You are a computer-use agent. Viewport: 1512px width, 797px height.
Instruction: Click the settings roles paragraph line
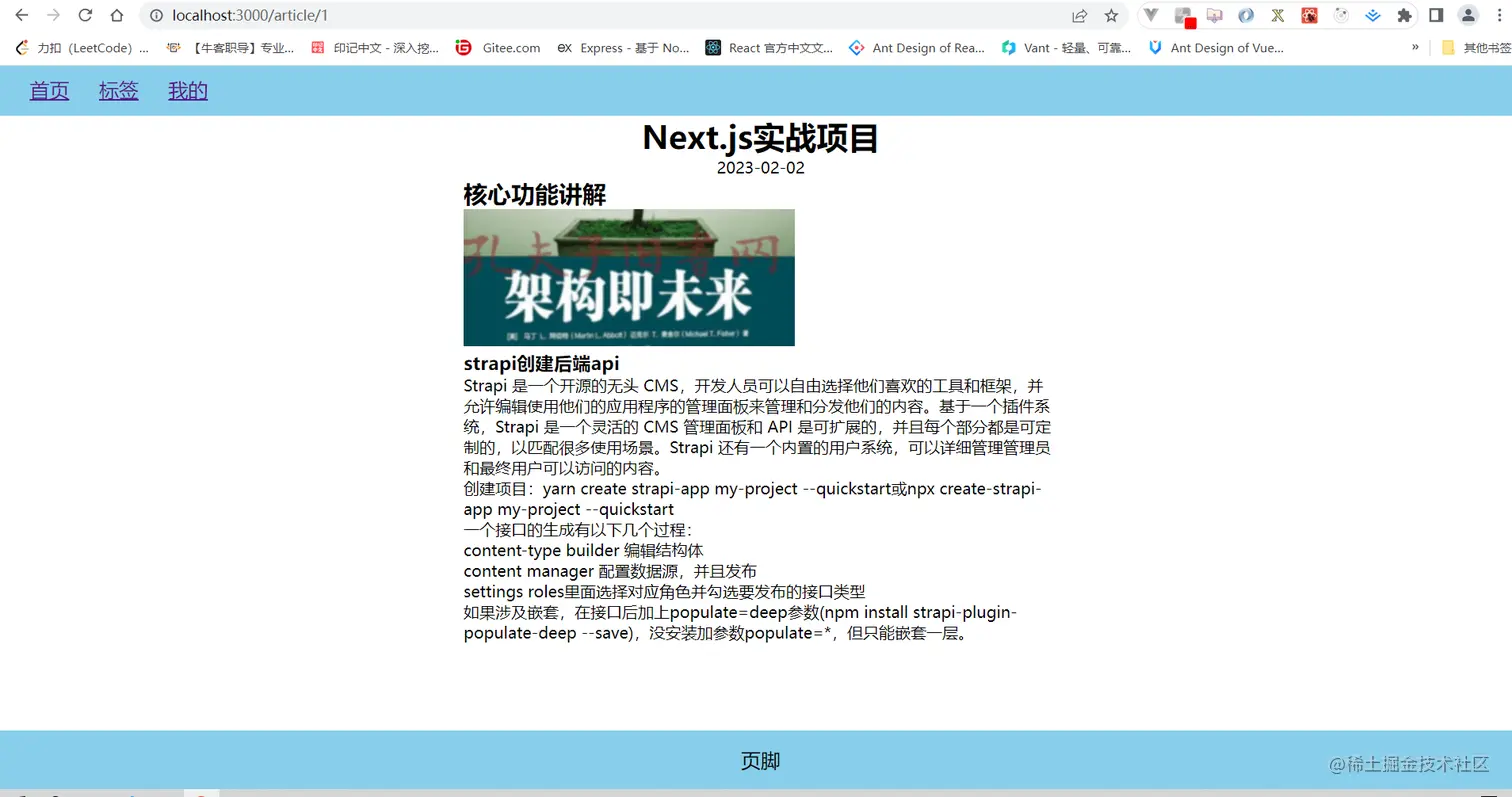coord(664,592)
